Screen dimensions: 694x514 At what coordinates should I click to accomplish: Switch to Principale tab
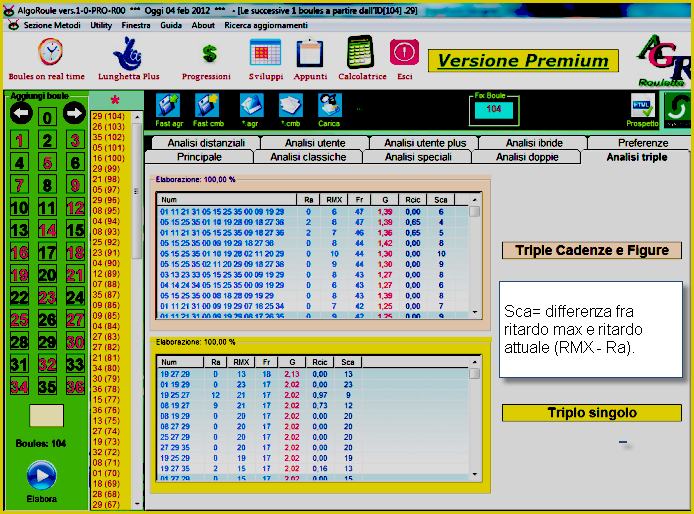(199, 157)
